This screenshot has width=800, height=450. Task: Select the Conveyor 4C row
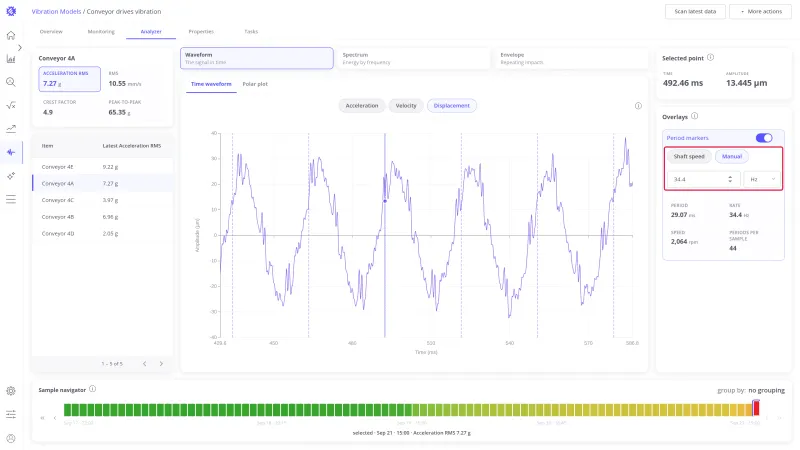[x=103, y=200]
